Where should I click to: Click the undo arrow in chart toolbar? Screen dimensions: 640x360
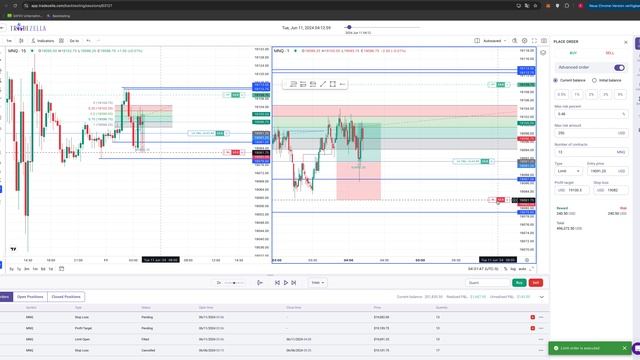click(x=88, y=41)
